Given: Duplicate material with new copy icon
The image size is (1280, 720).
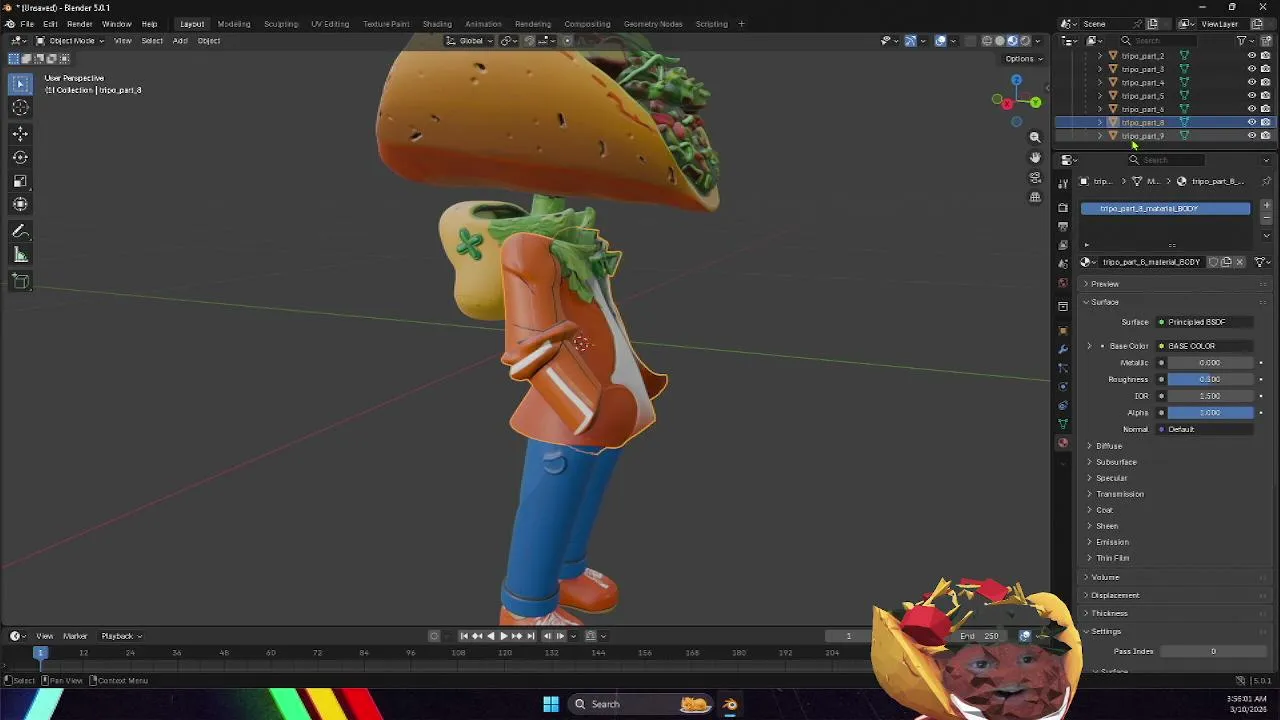Looking at the screenshot, I should pos(1226,262).
